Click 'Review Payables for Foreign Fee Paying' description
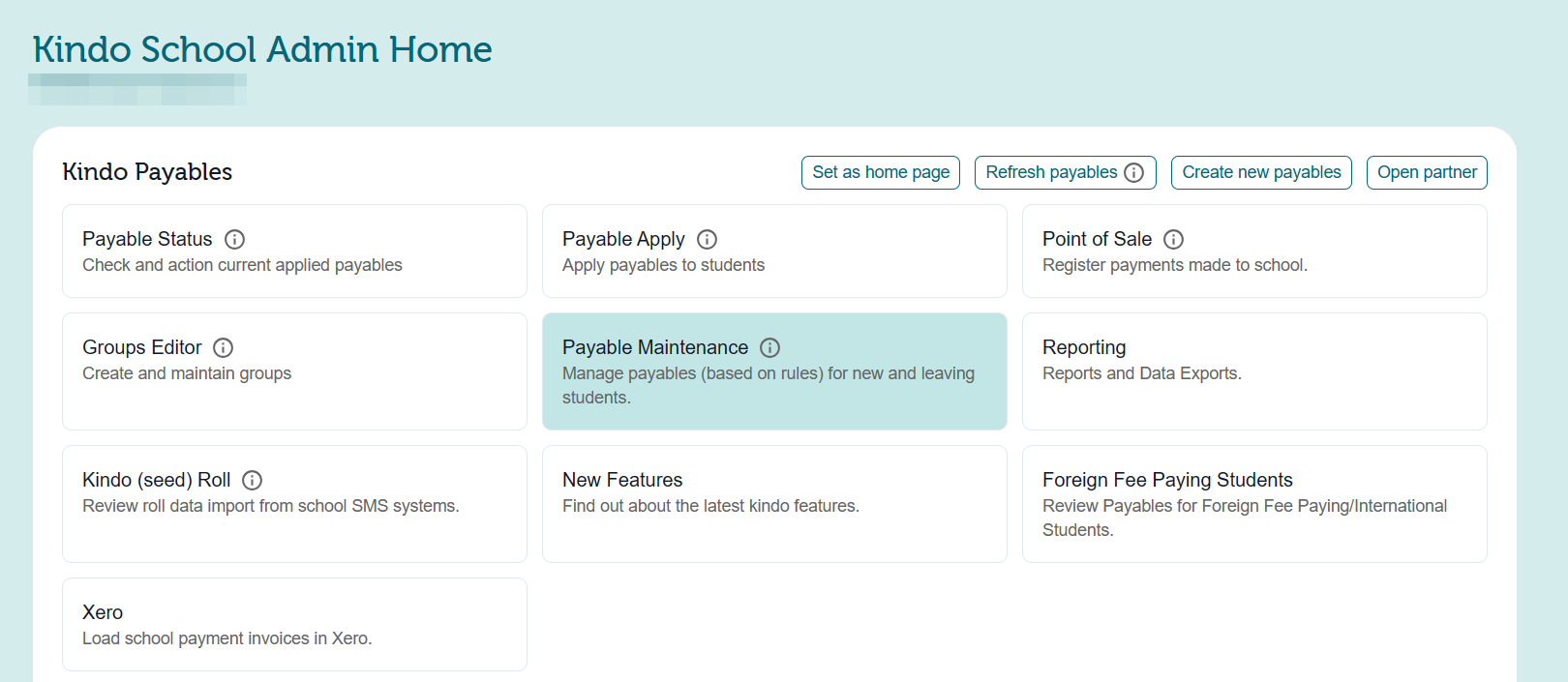The width and height of the screenshot is (1568, 682). 1245,518
